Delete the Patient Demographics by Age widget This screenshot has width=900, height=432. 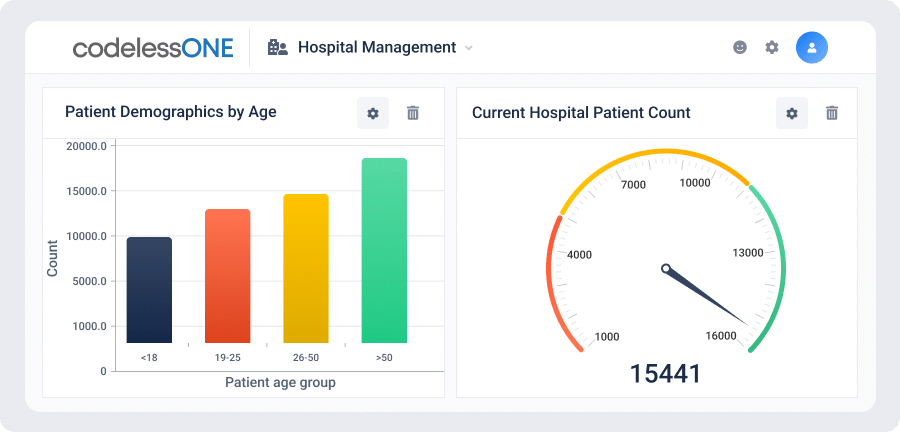413,113
